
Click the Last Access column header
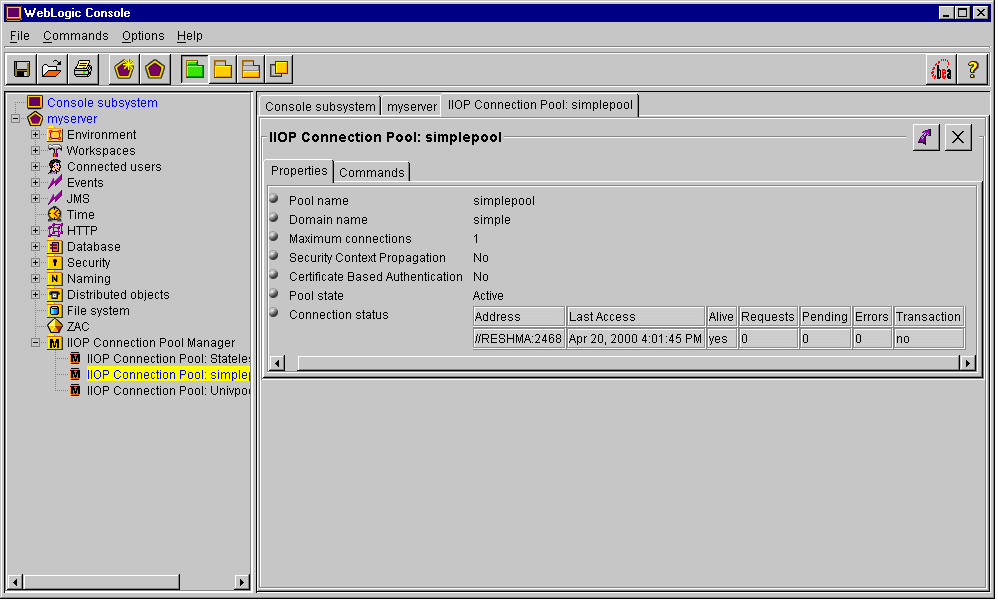coord(636,317)
